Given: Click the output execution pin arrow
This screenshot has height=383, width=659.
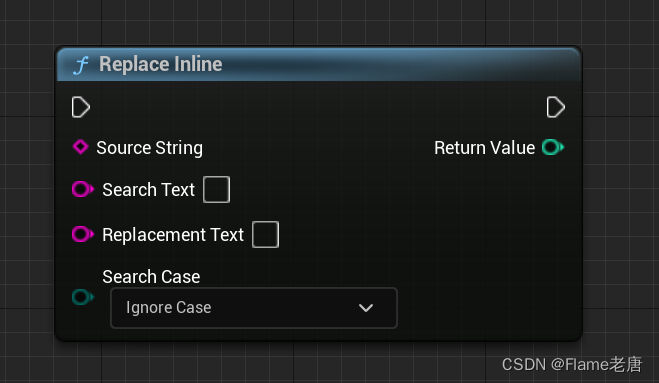Looking at the screenshot, I should click(556, 107).
